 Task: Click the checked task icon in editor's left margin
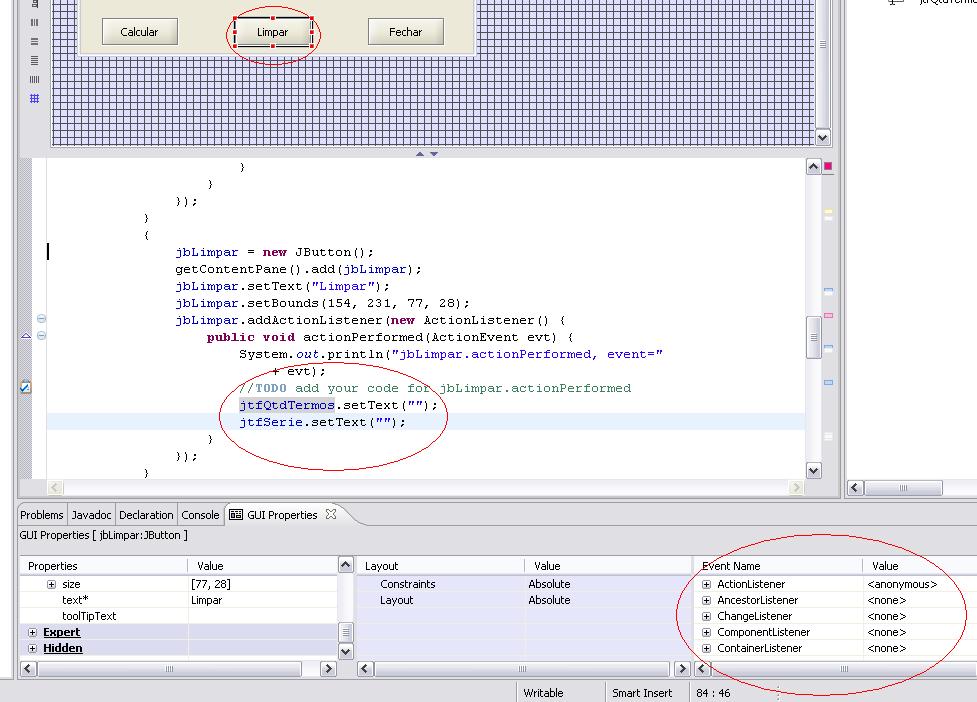[25, 386]
